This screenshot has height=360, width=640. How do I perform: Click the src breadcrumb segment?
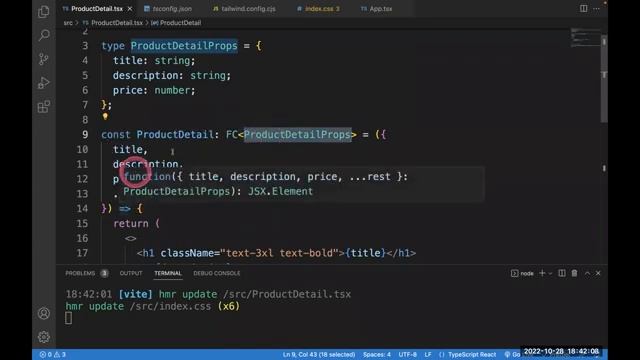(x=68, y=23)
